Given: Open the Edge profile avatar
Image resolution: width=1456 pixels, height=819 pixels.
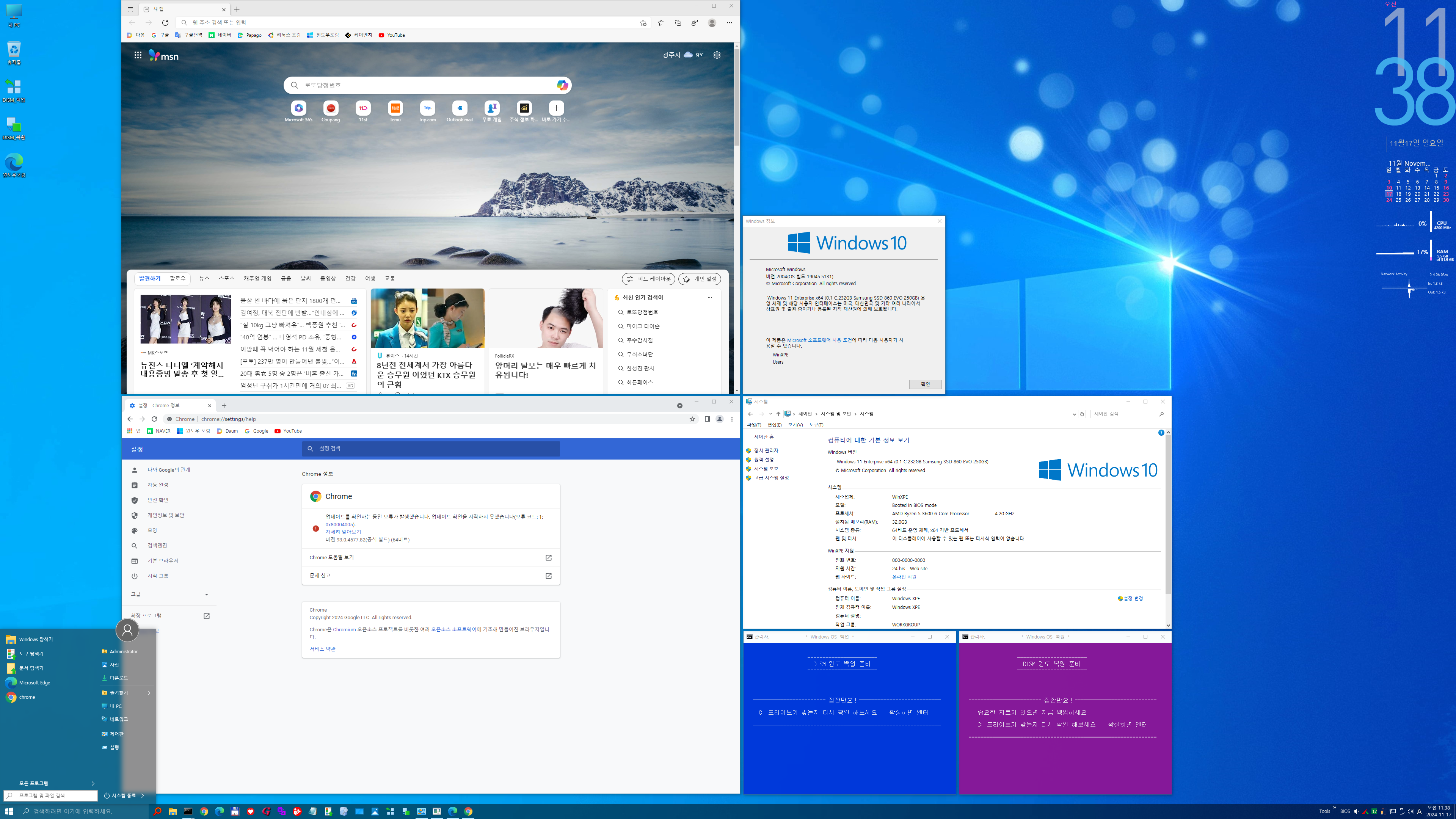Looking at the screenshot, I should (x=712, y=23).
